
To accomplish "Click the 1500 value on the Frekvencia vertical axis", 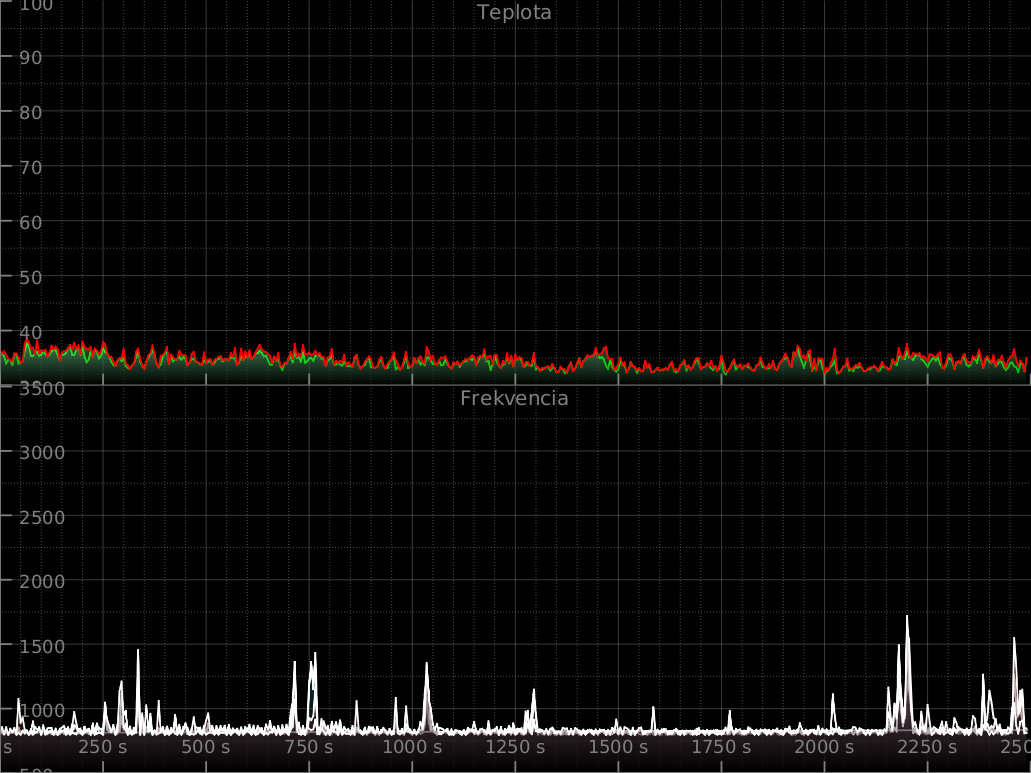I will [42, 646].
